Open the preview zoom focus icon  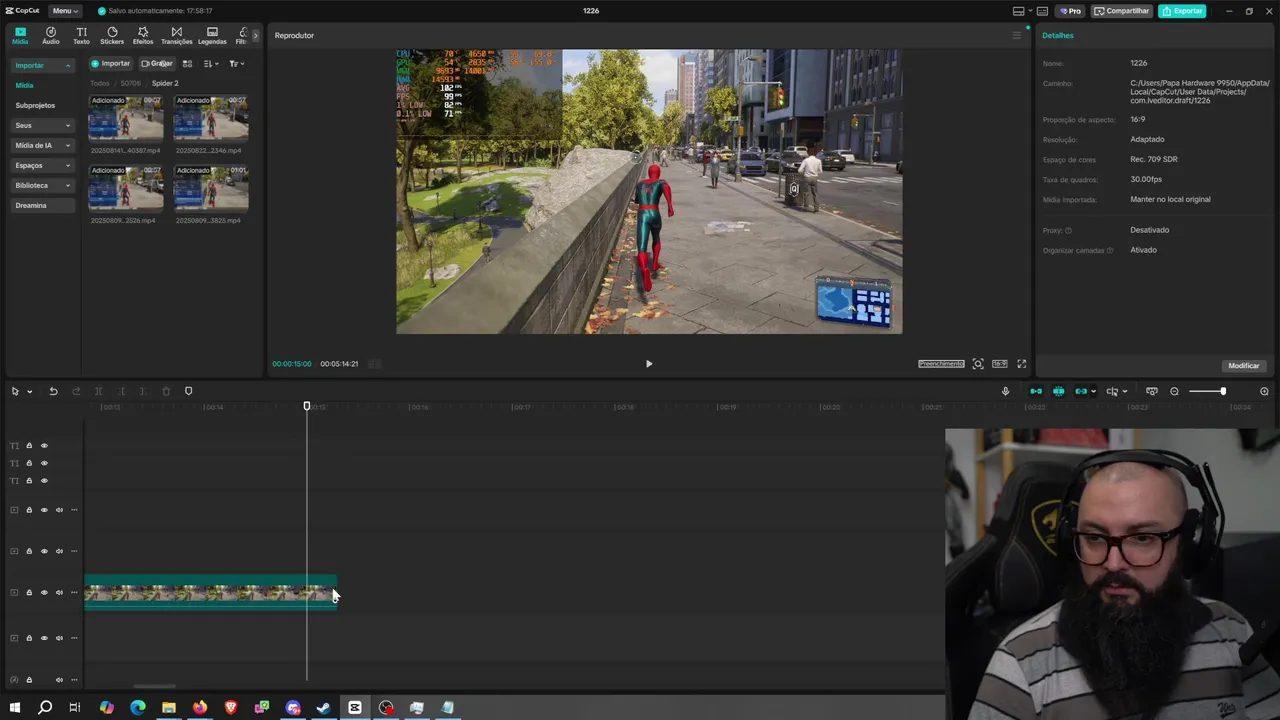click(x=978, y=364)
